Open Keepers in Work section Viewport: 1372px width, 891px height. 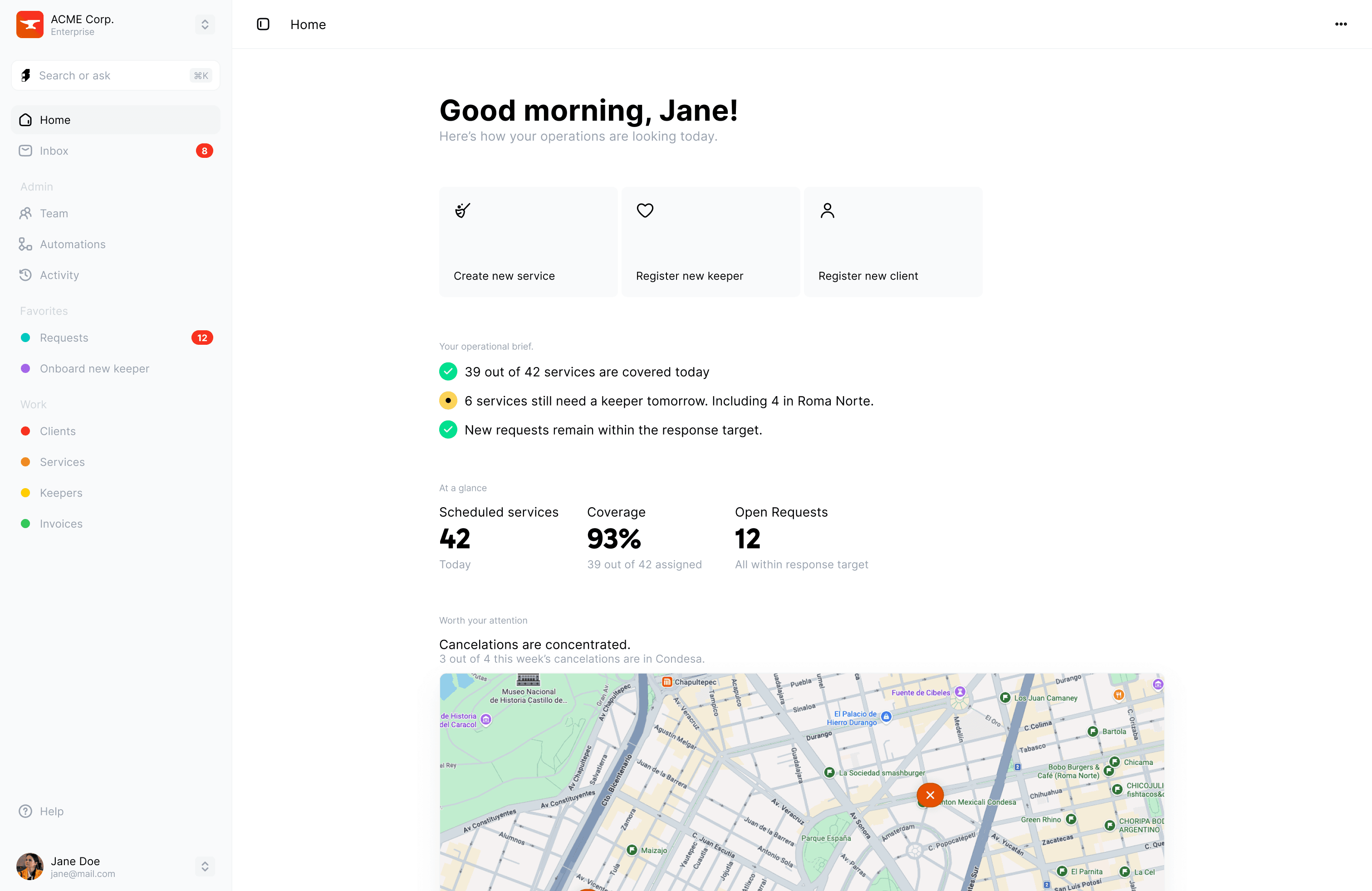(x=115, y=493)
